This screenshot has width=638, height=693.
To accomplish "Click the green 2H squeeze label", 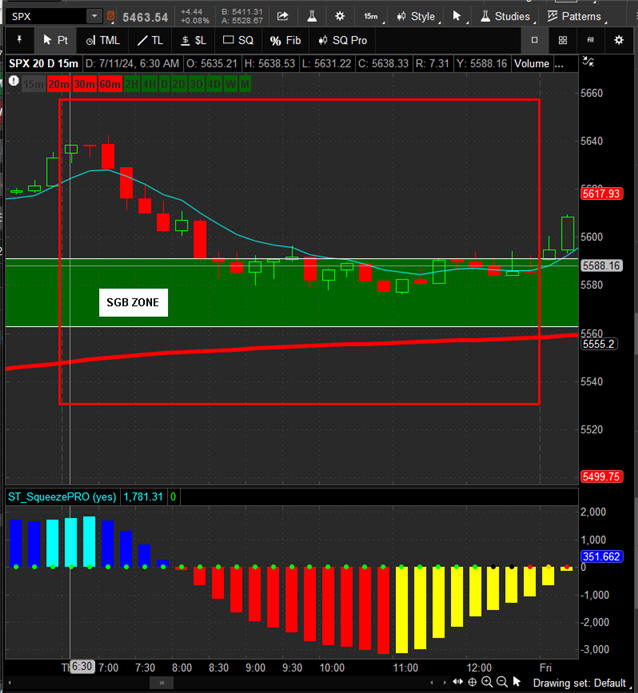I will [x=131, y=84].
